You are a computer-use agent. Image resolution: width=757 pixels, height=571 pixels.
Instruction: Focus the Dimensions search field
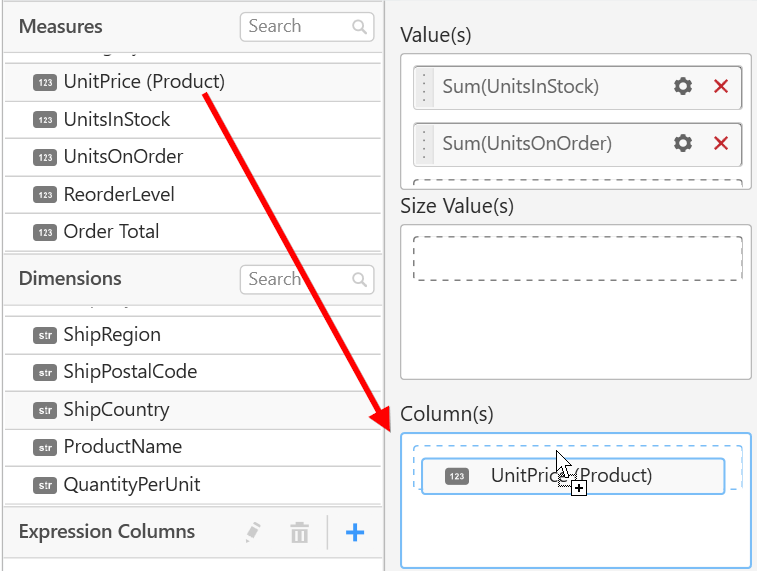[x=295, y=280]
